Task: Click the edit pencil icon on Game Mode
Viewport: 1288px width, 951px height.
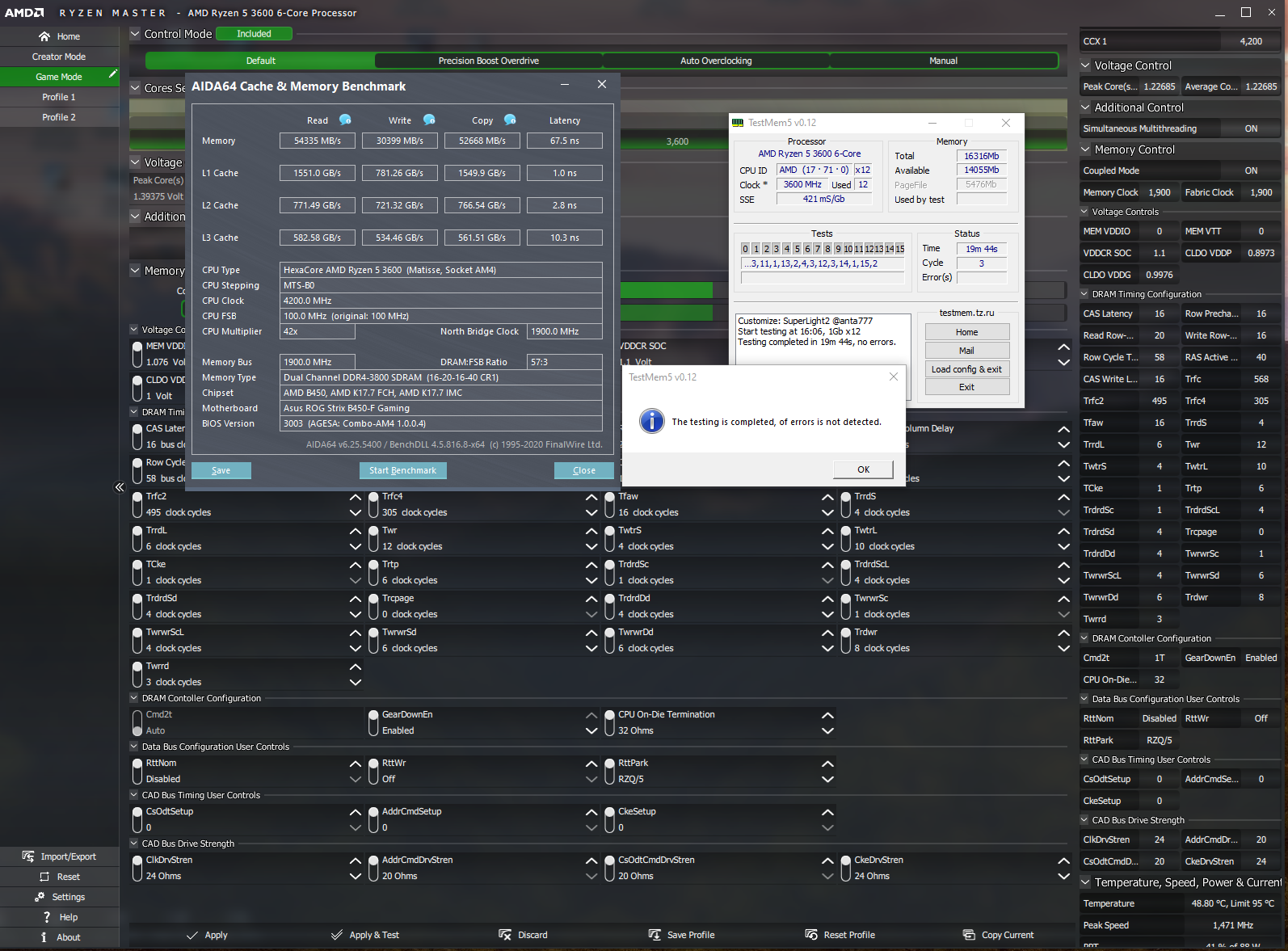Action: pyautogui.click(x=113, y=74)
